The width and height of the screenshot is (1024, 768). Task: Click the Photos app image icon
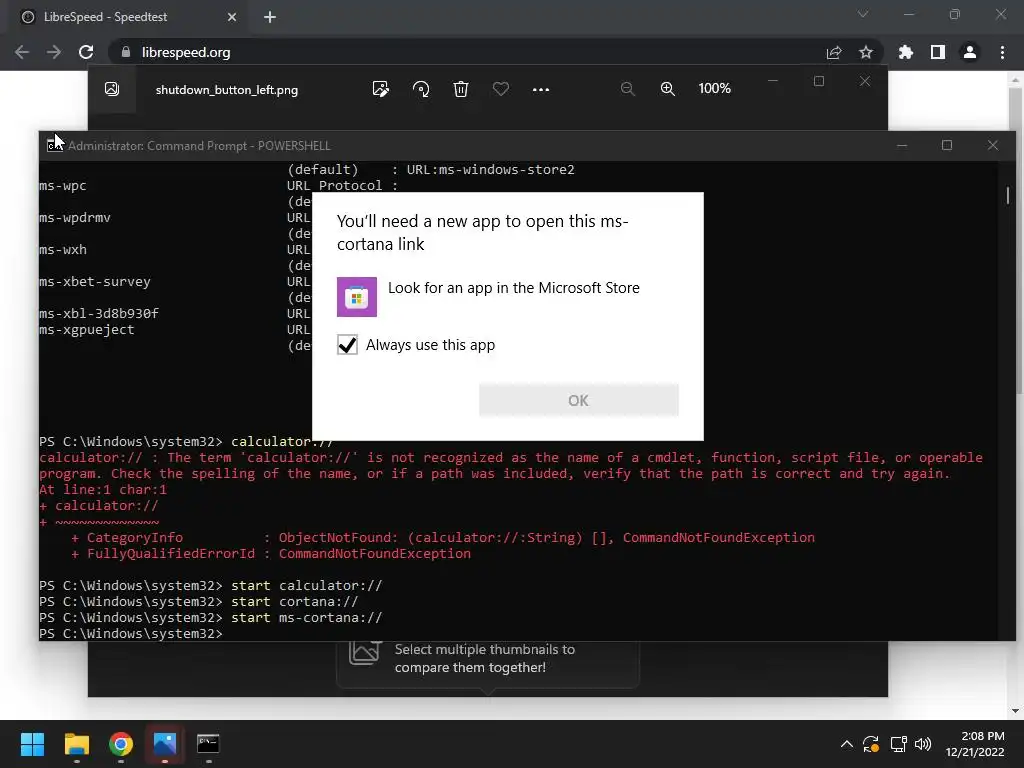coord(112,89)
